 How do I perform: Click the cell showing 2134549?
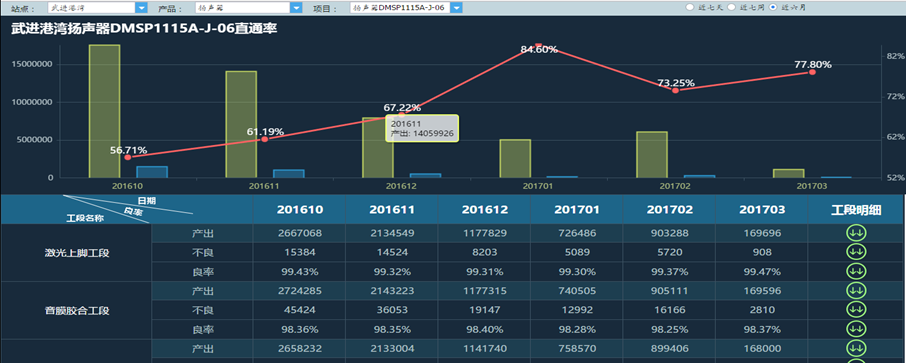pos(392,234)
